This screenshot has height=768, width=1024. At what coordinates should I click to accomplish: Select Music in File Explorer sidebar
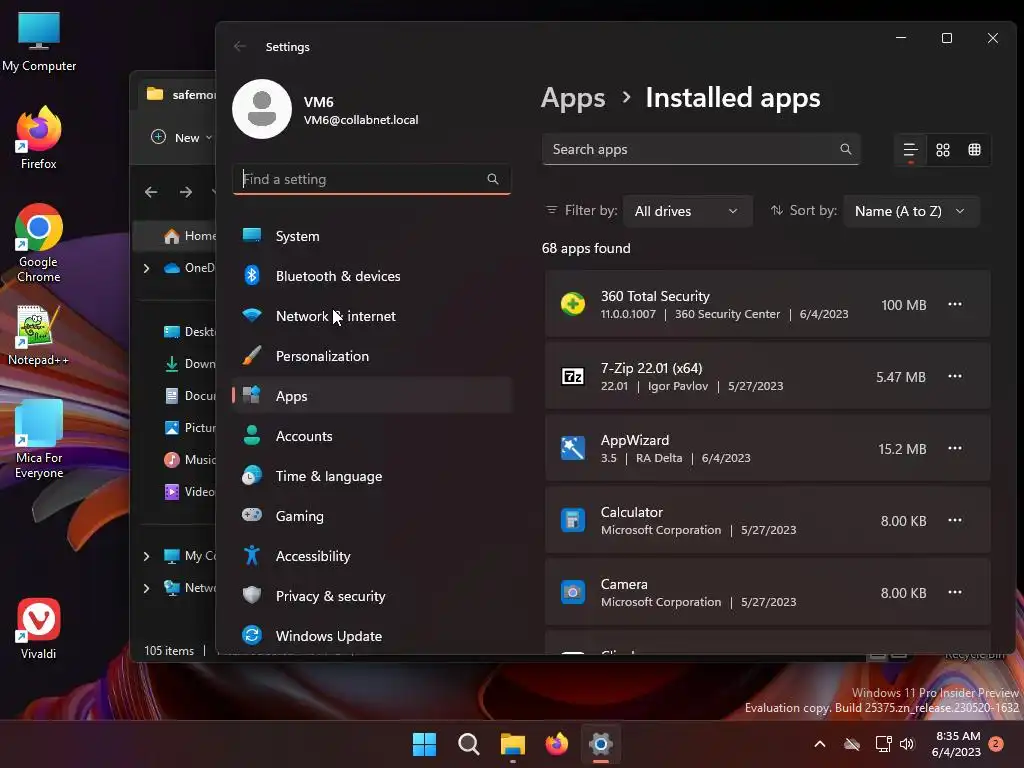pyautogui.click(x=189, y=460)
